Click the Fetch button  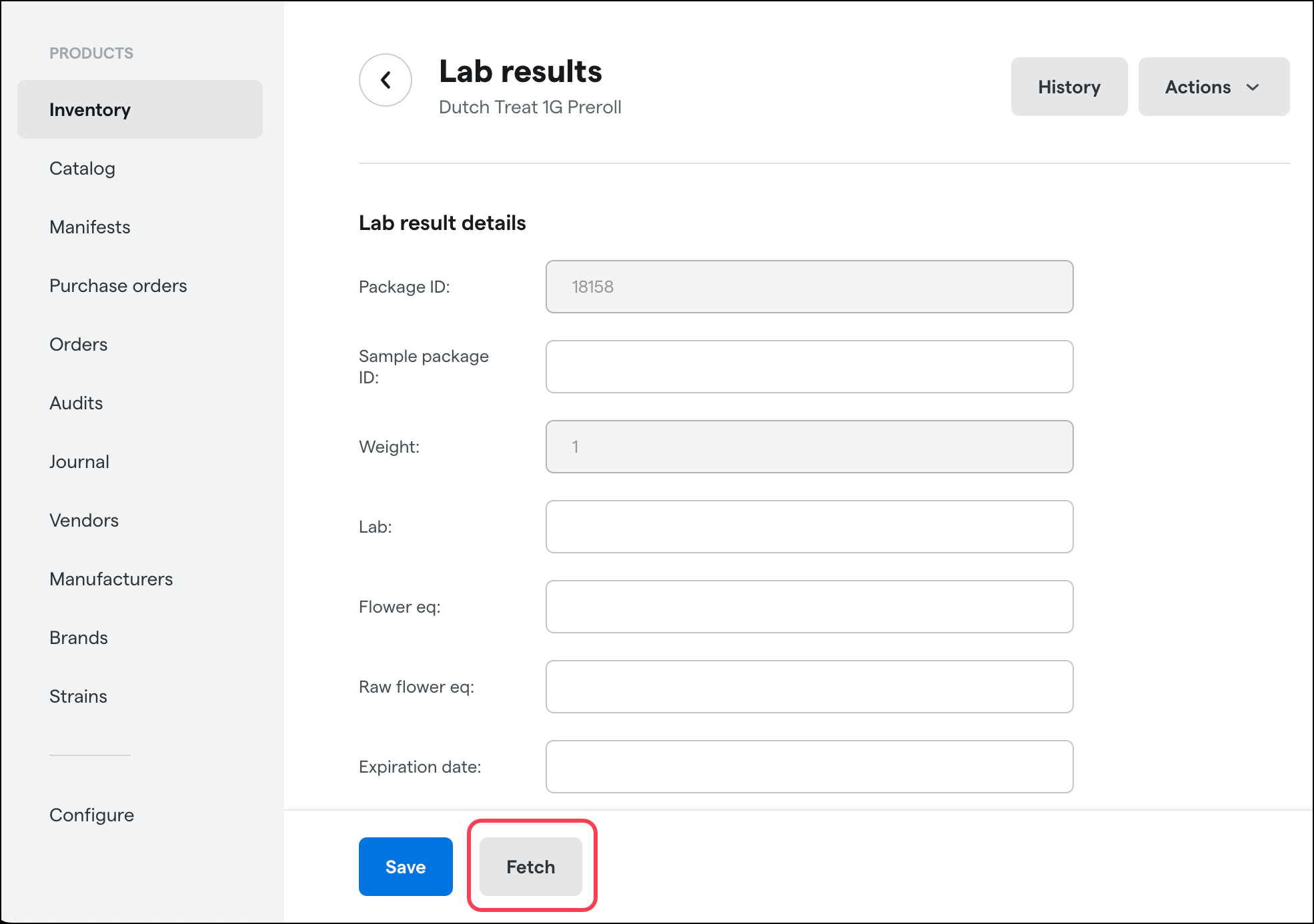[530, 866]
